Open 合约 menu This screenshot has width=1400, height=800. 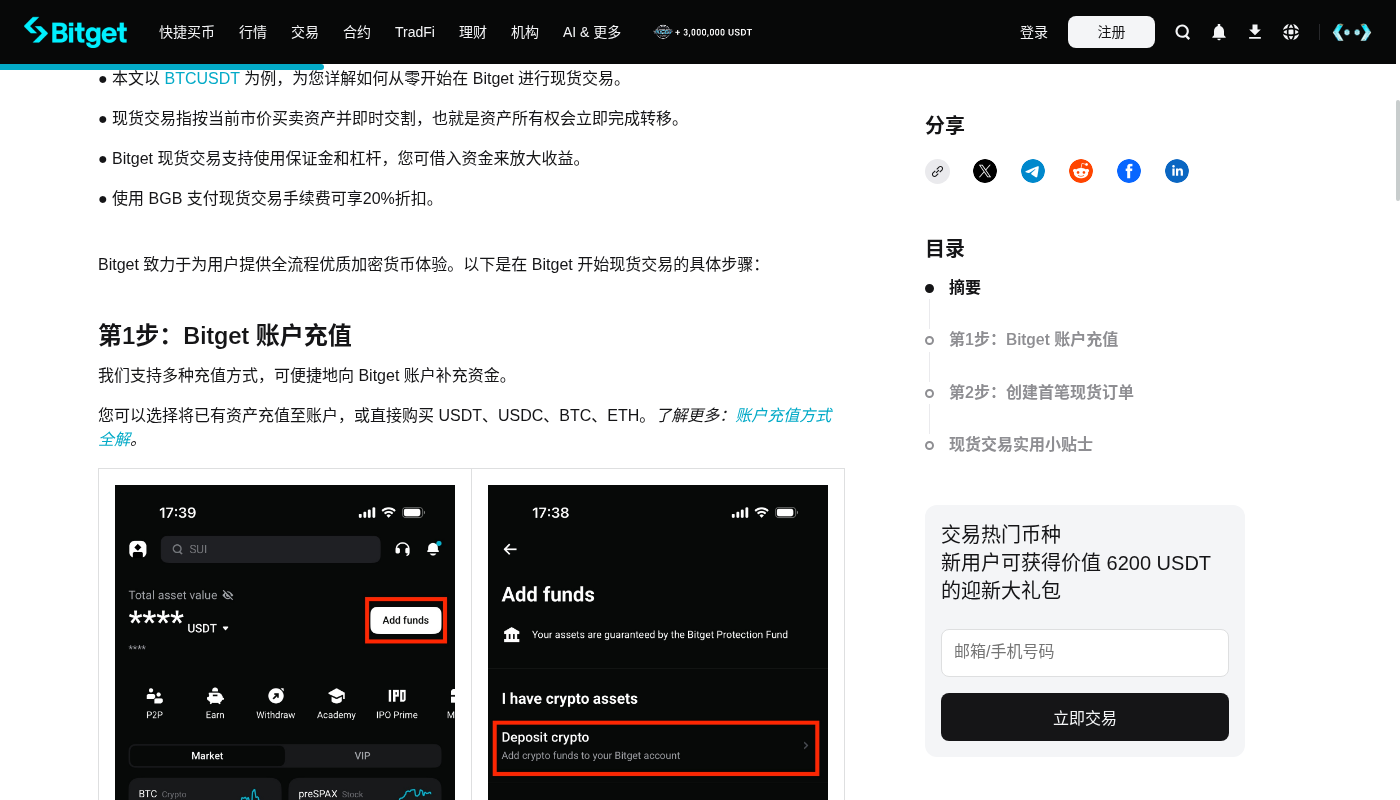coord(357,32)
